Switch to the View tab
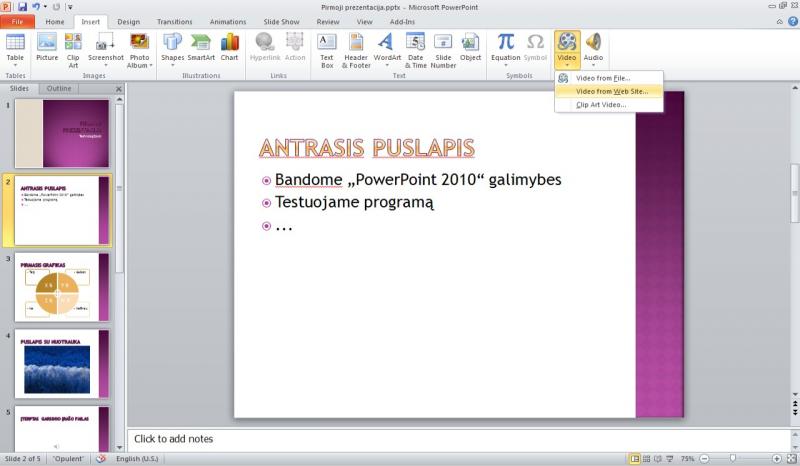The width and height of the screenshot is (800, 466). [364, 22]
